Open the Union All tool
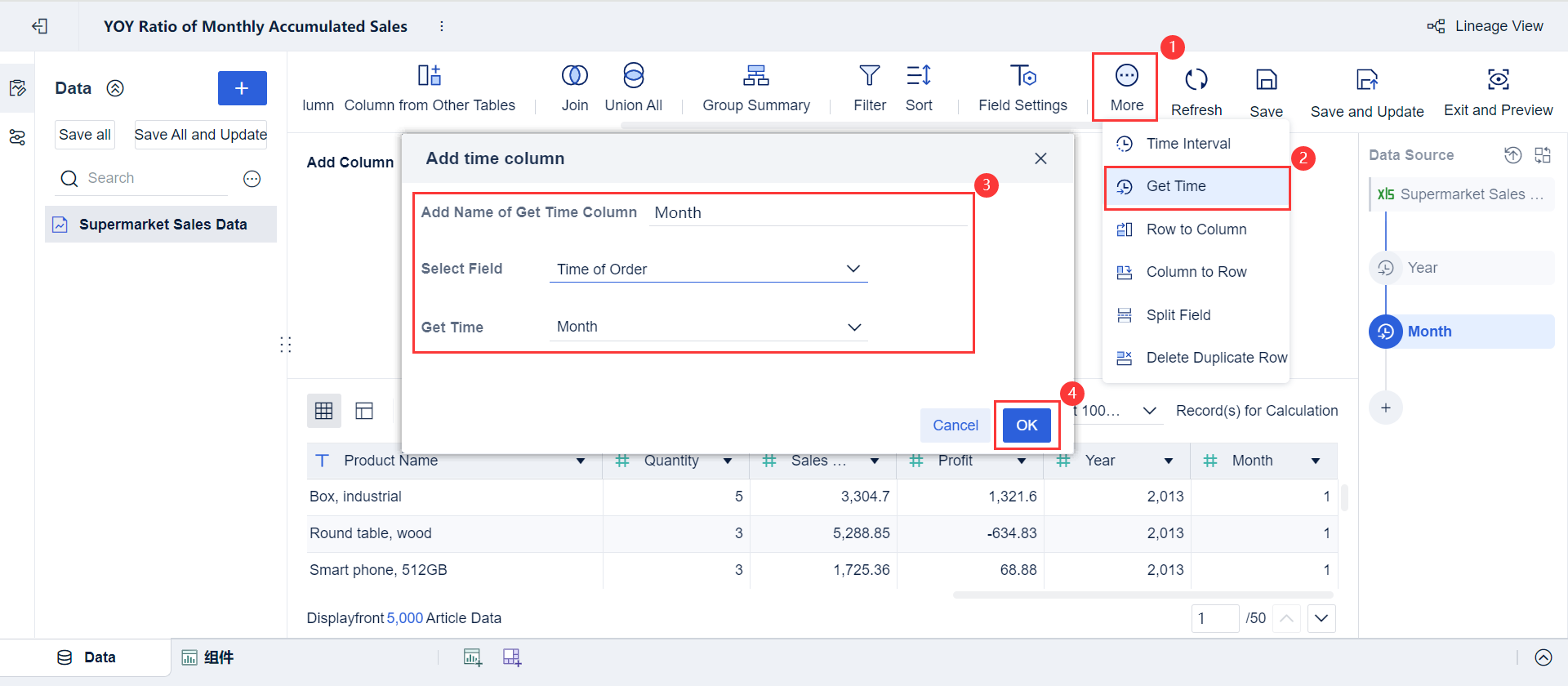 (x=633, y=77)
